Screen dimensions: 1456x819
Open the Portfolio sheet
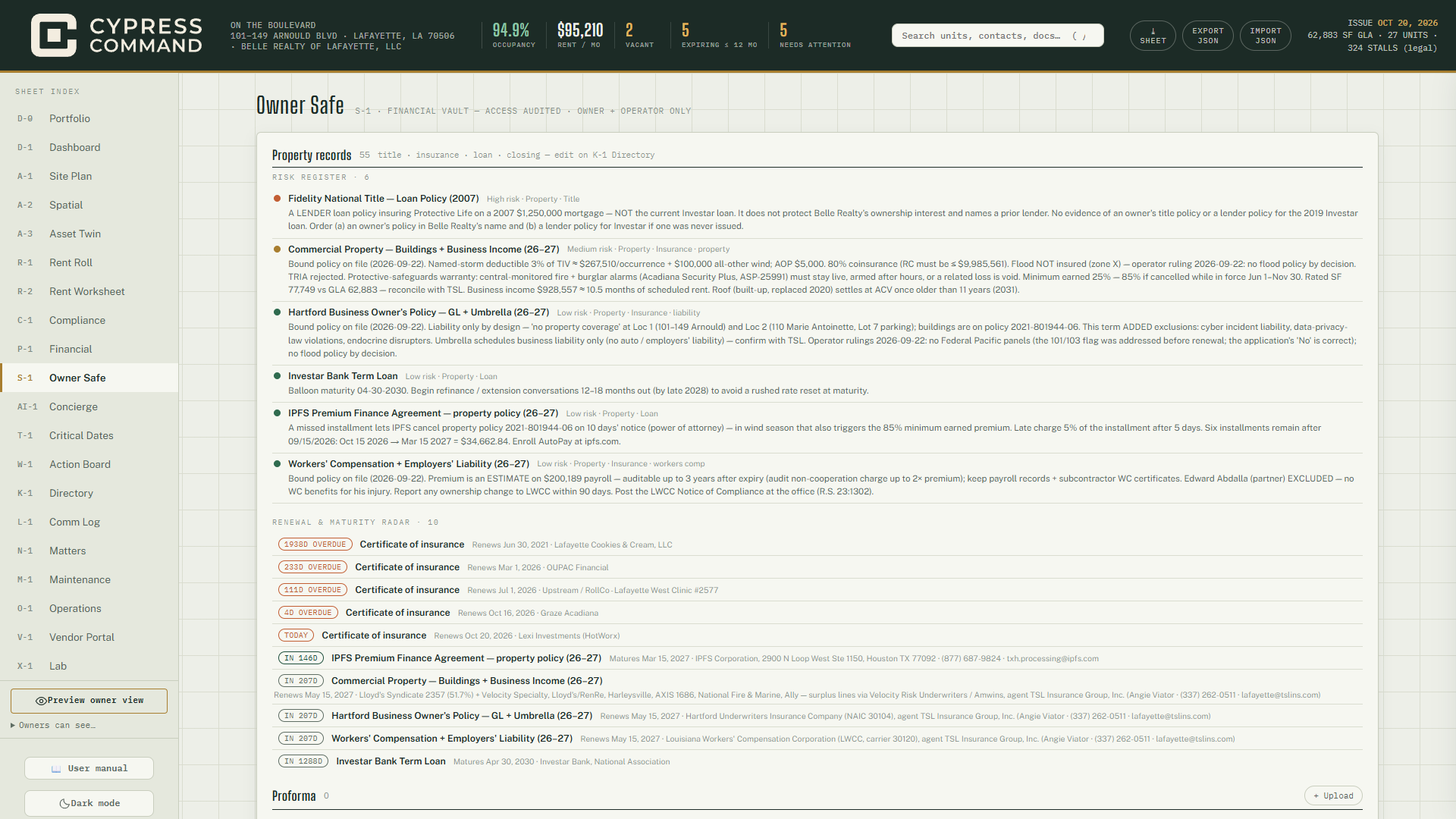pos(89,119)
